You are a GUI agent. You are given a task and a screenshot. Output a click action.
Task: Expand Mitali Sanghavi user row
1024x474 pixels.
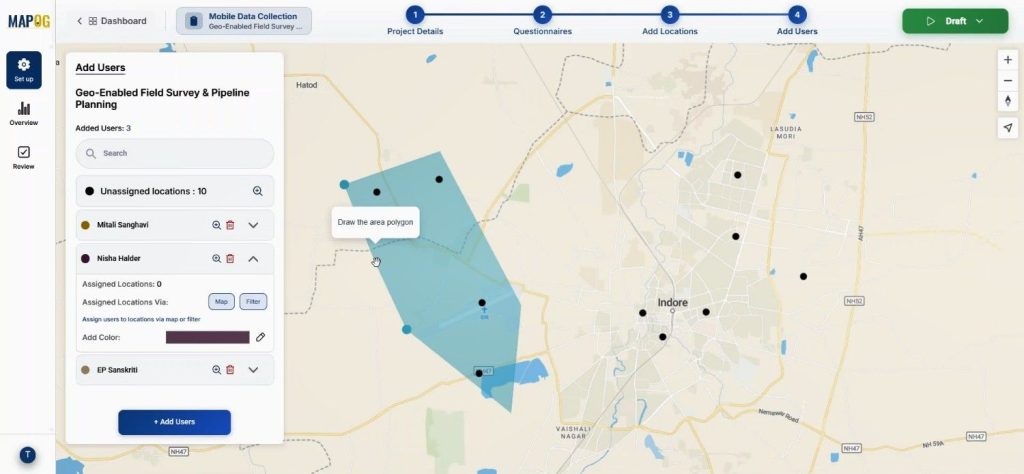(253, 225)
